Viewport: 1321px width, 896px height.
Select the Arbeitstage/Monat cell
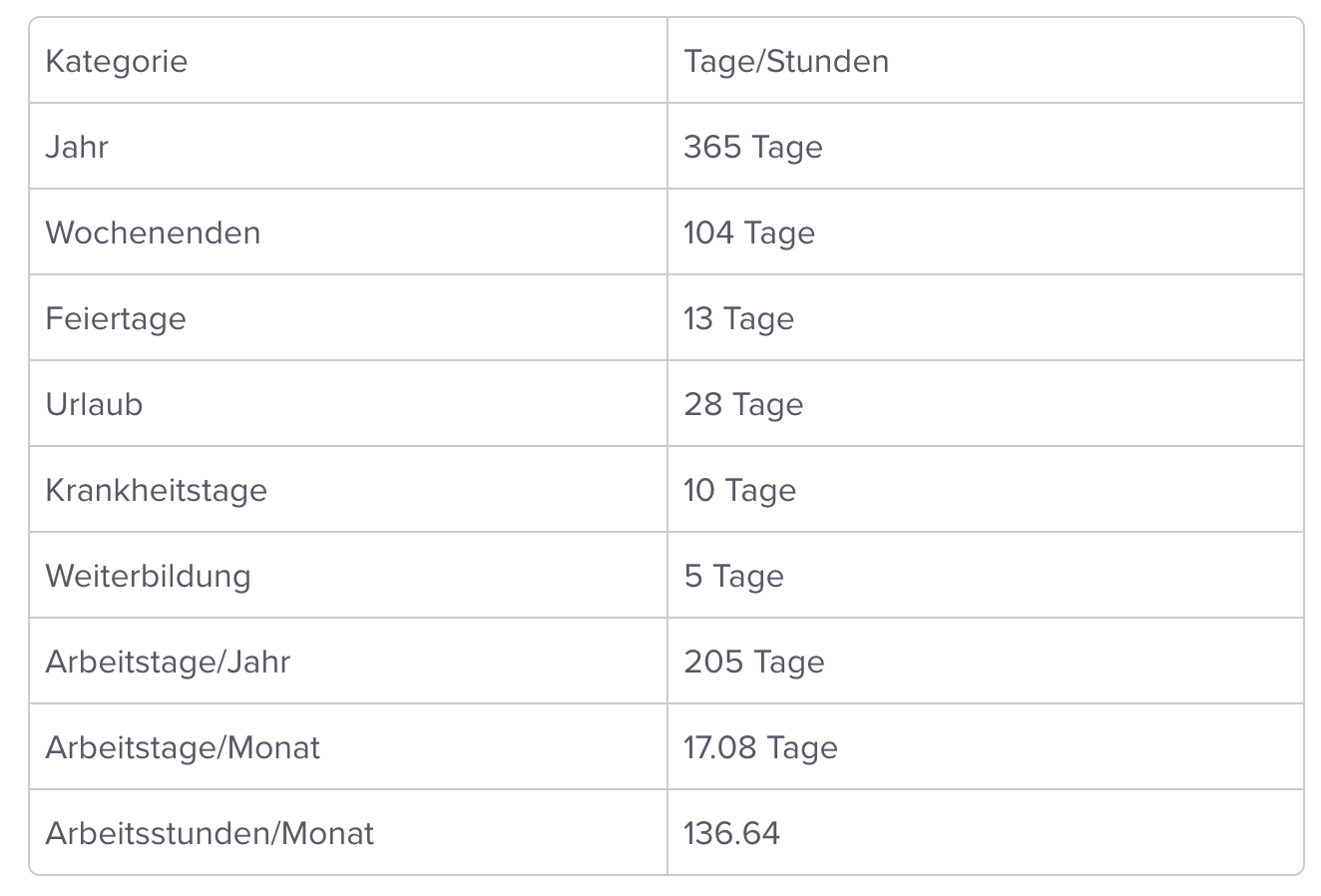point(183,747)
